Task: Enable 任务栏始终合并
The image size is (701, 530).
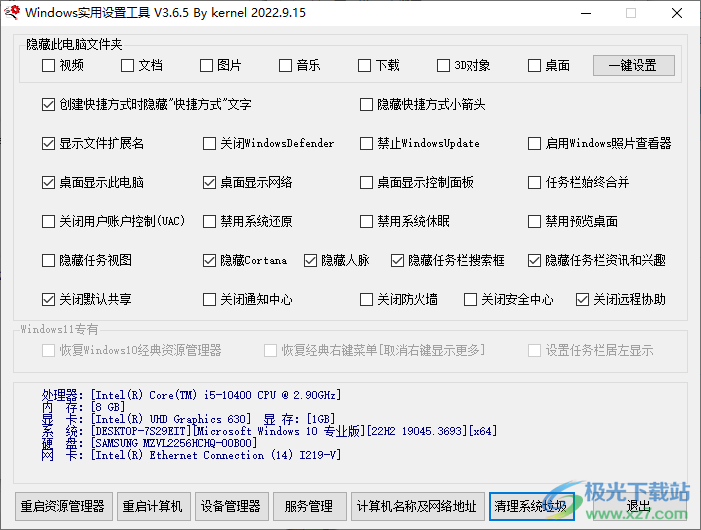Action: click(534, 182)
